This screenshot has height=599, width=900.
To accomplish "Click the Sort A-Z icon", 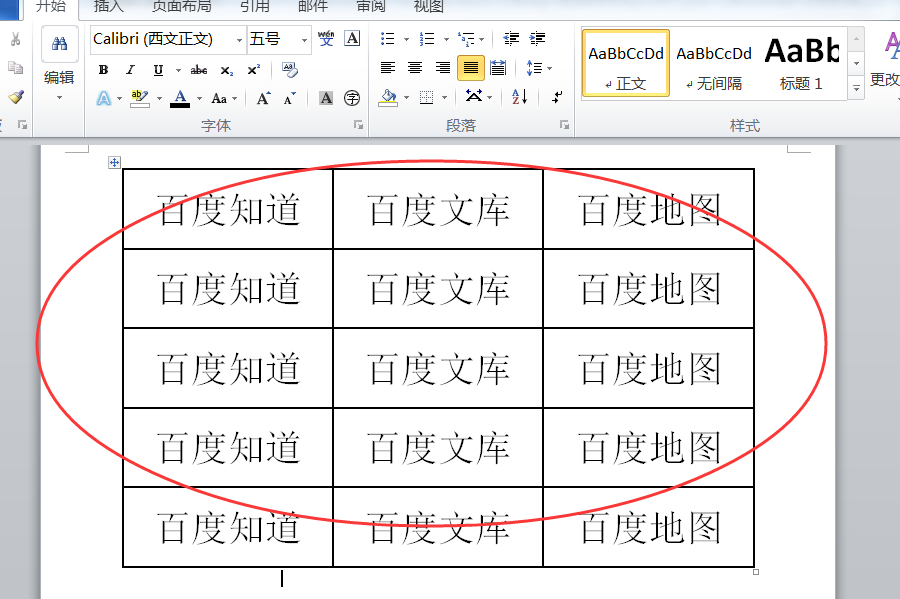I will (x=519, y=97).
